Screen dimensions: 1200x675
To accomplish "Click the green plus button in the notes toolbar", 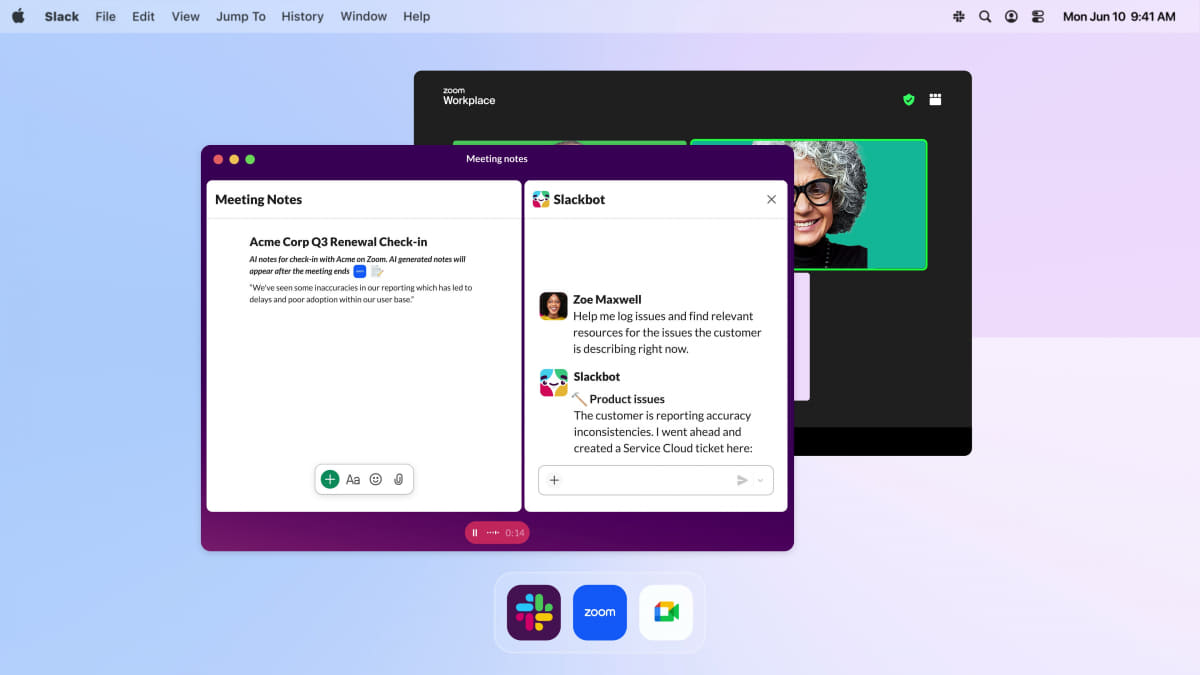I will (x=330, y=479).
